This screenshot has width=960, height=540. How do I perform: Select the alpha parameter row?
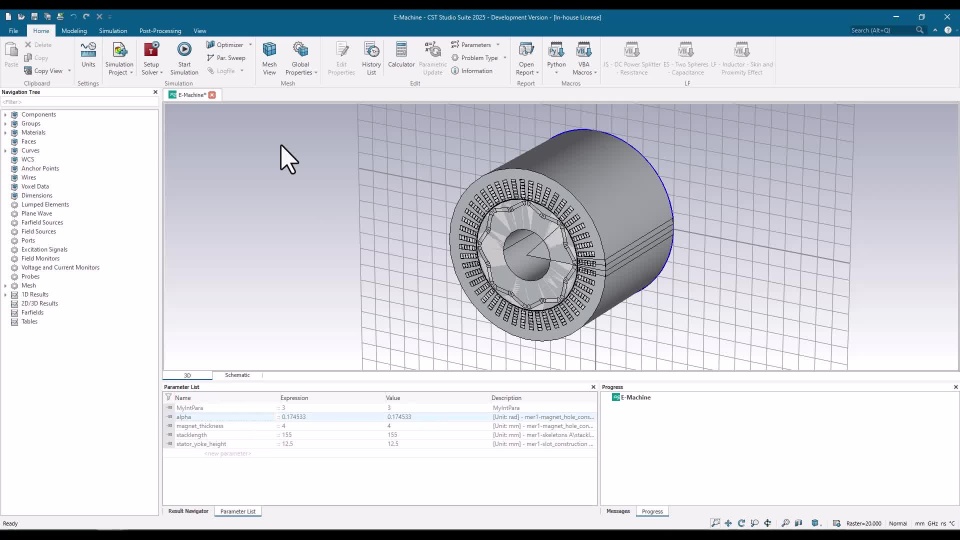380,417
